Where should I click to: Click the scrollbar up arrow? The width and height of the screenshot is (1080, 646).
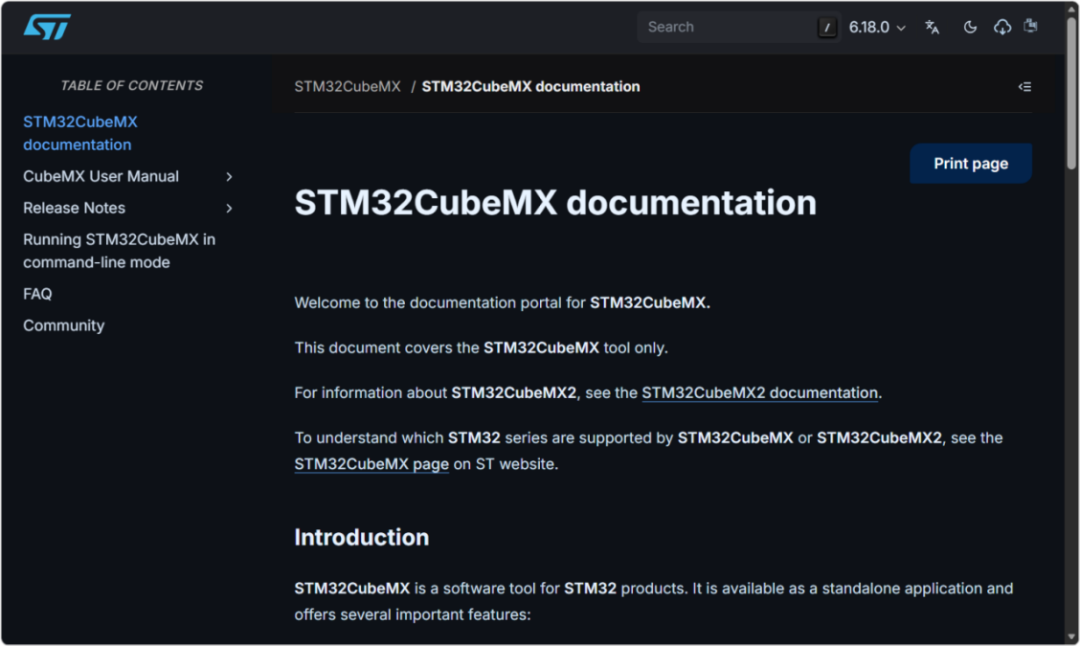(x=1071, y=8)
